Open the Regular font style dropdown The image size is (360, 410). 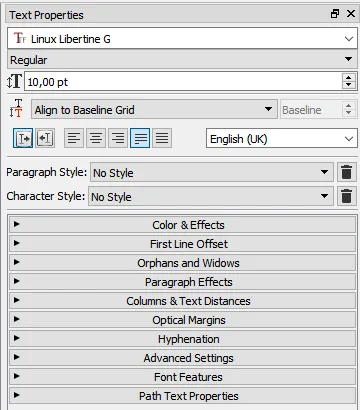(182, 60)
